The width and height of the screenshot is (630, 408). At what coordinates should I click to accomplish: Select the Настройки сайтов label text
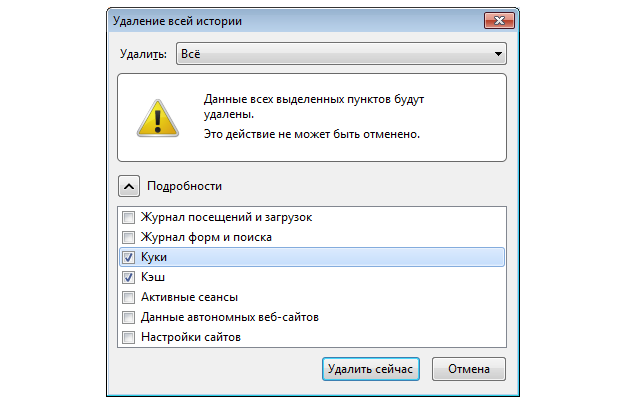point(191,337)
